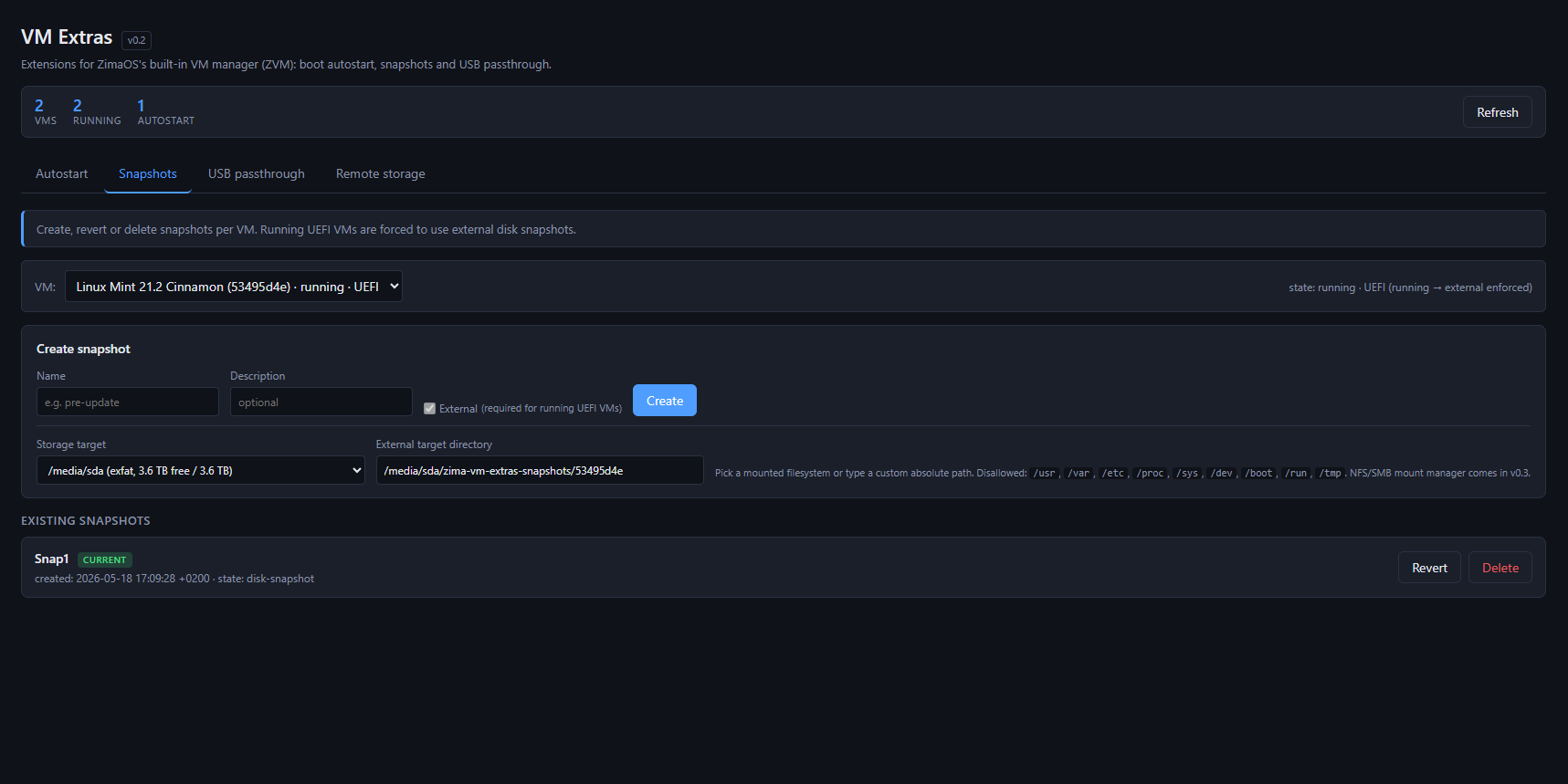Click the VM state status text
Screen dimensions: 1568x784
1410,287
